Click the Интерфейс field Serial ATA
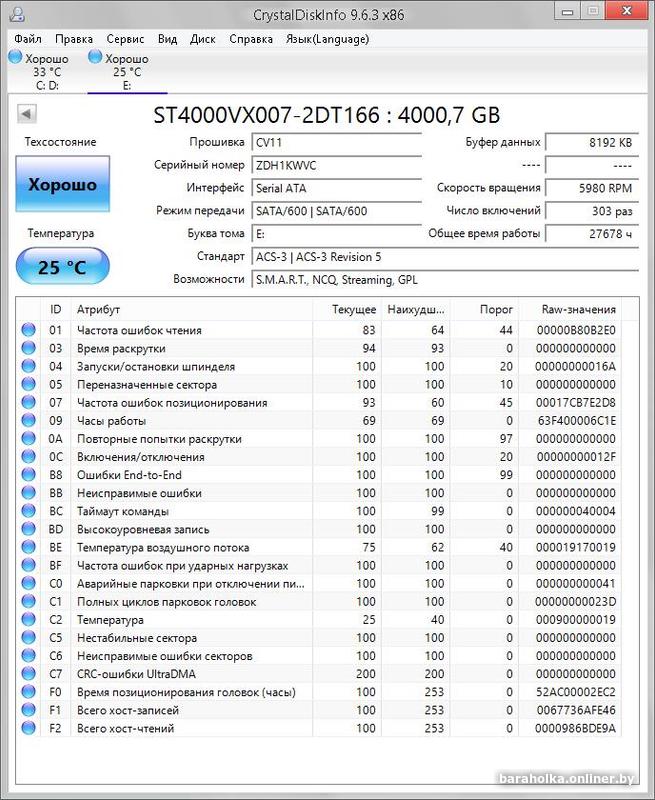 [337, 188]
